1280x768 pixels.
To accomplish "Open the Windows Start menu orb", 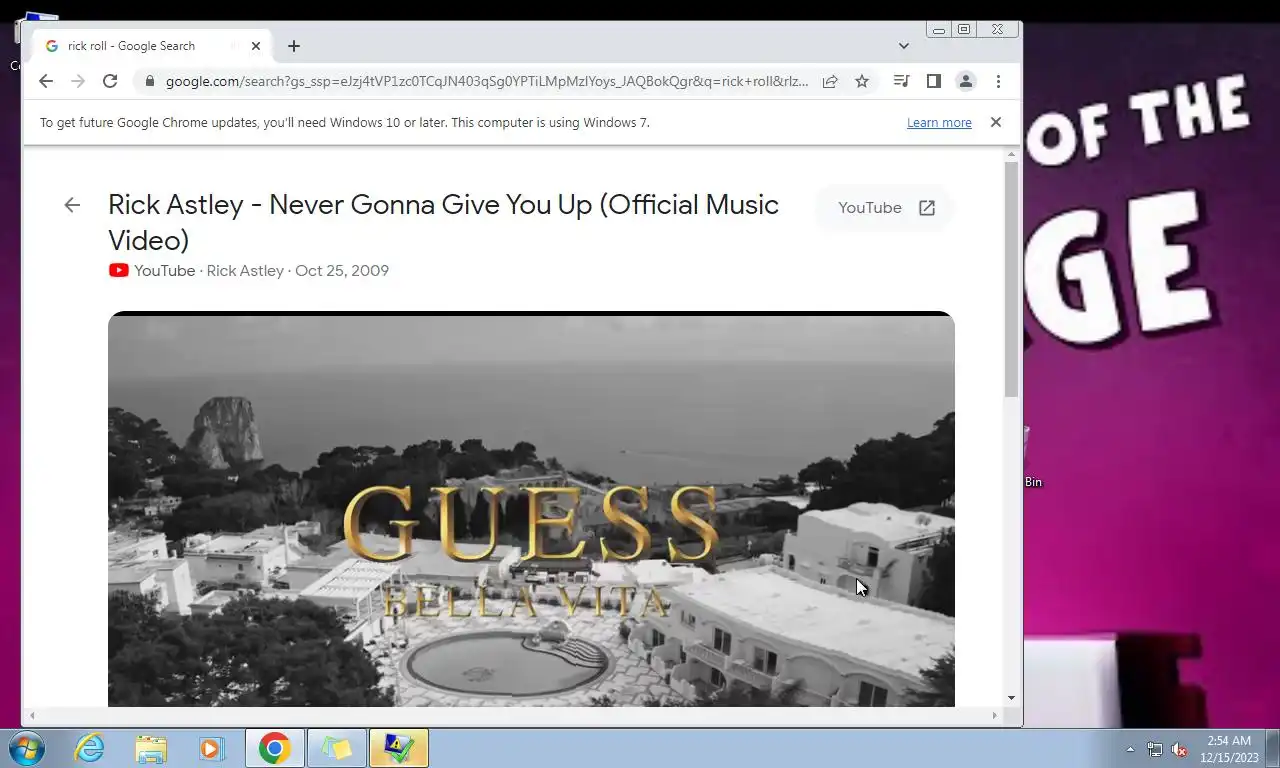I will [x=27, y=748].
